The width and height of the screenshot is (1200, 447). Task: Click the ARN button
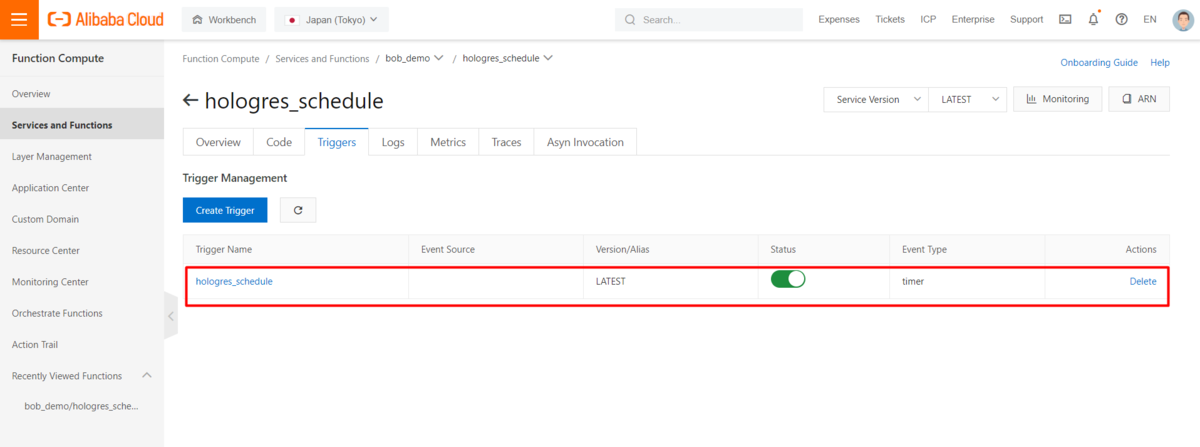pos(1139,99)
